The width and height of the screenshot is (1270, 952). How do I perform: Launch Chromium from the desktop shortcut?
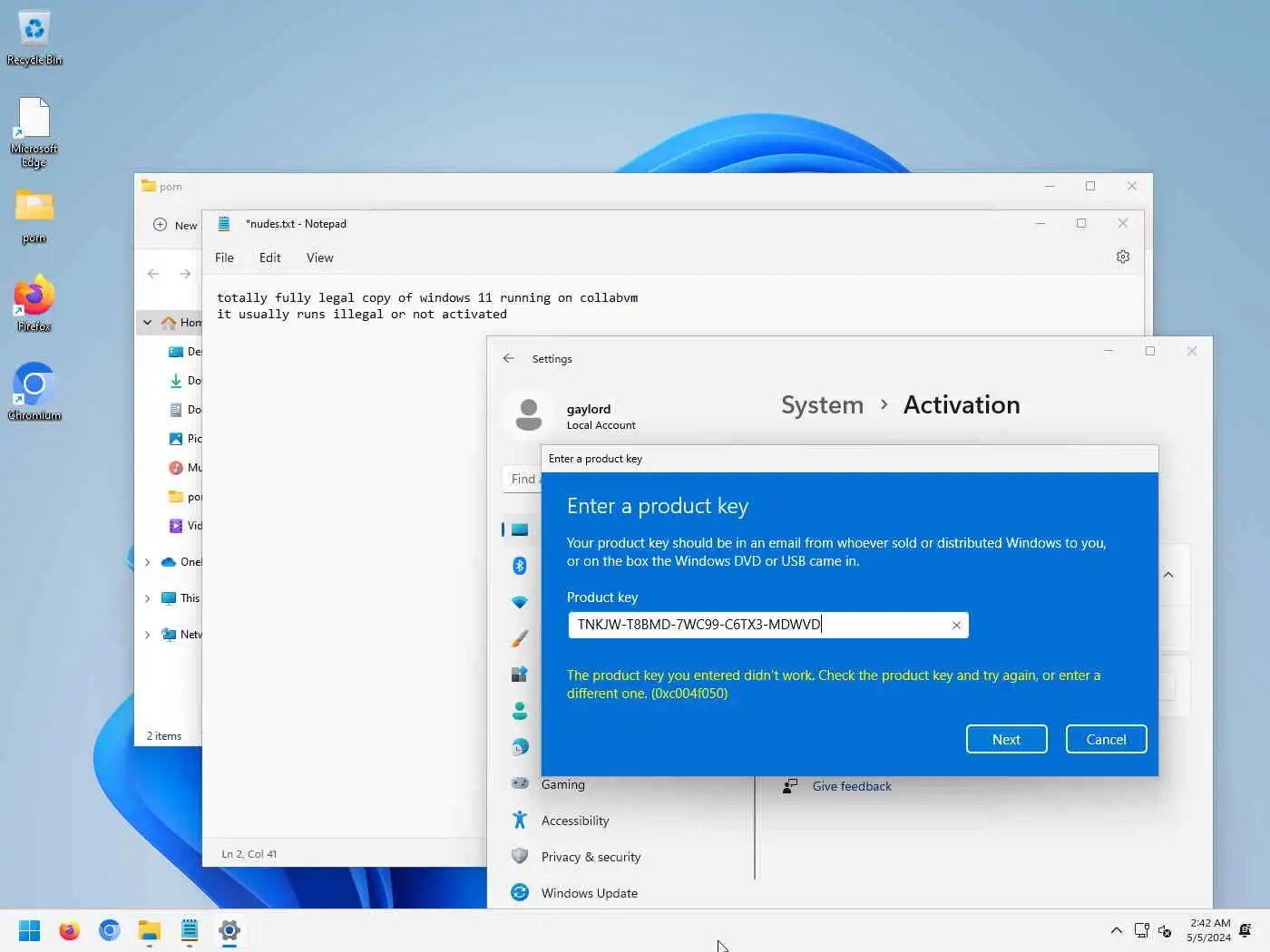pyautogui.click(x=34, y=392)
